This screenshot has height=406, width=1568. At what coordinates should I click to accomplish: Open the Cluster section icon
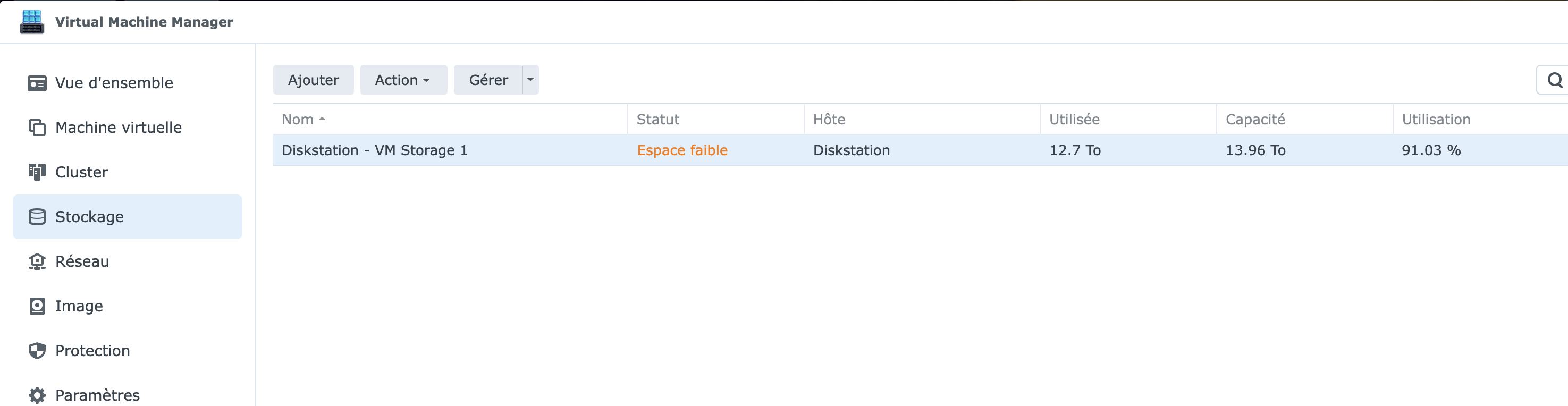tap(37, 172)
